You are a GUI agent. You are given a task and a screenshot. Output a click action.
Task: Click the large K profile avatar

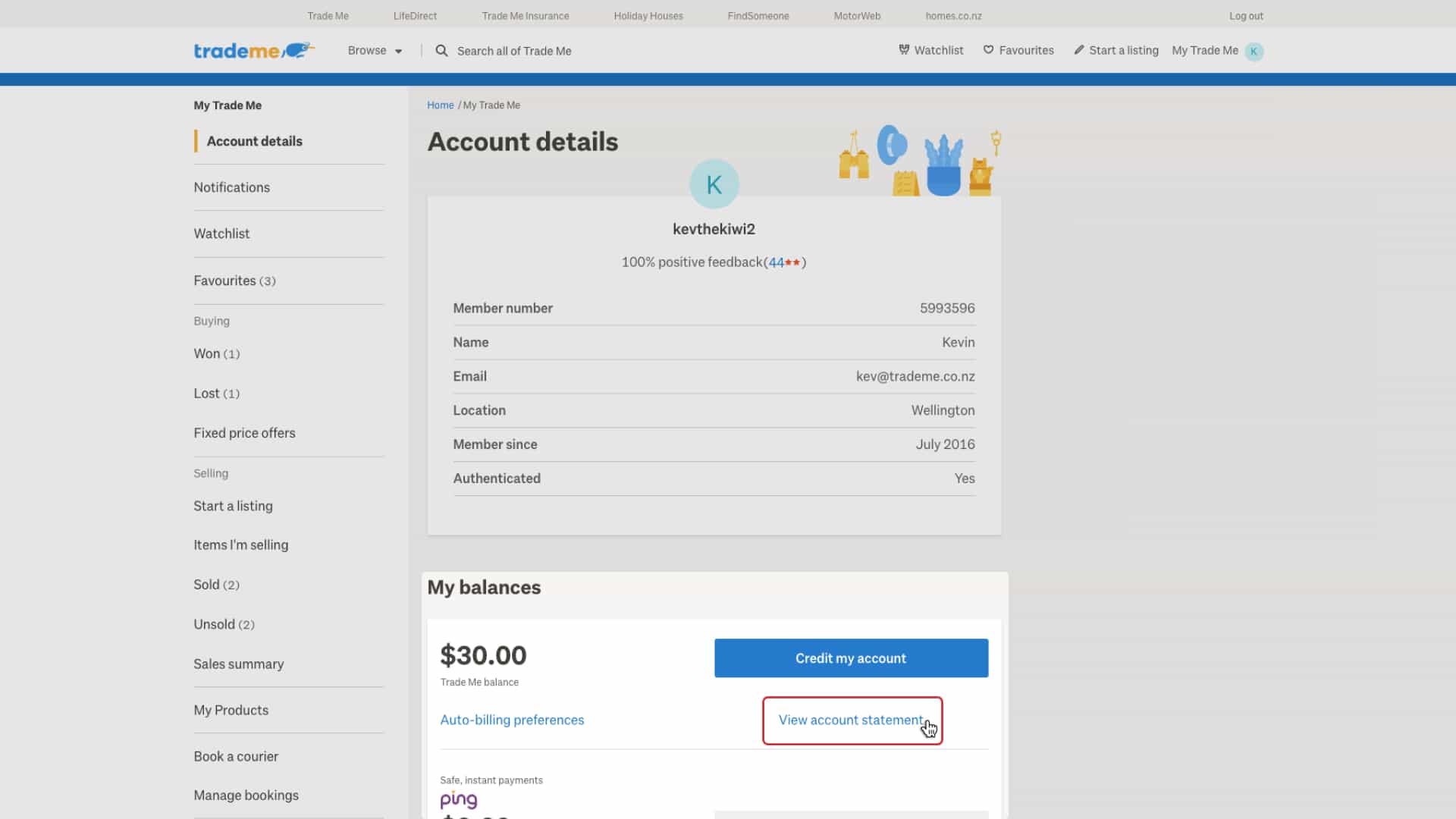(x=714, y=184)
